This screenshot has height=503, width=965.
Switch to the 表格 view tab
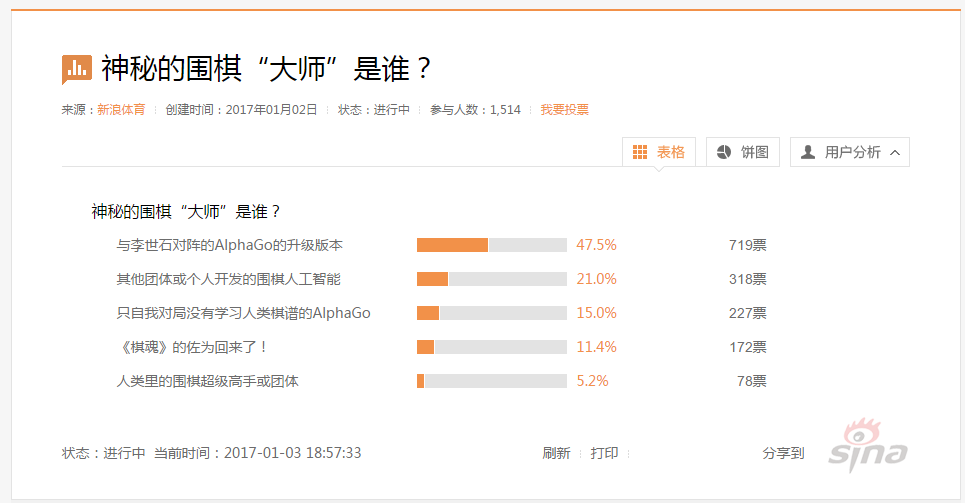[x=659, y=152]
